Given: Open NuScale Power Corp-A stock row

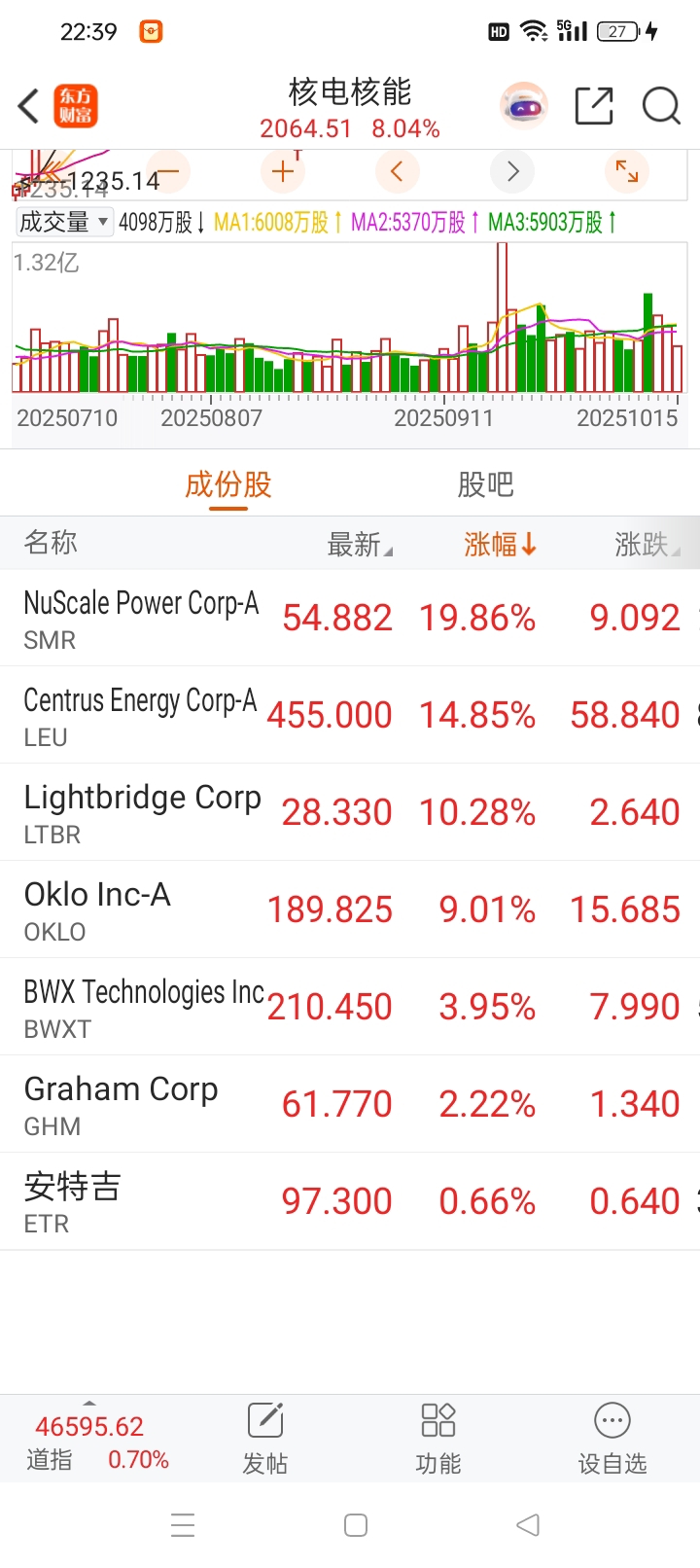Looking at the screenshot, I should point(350,618).
